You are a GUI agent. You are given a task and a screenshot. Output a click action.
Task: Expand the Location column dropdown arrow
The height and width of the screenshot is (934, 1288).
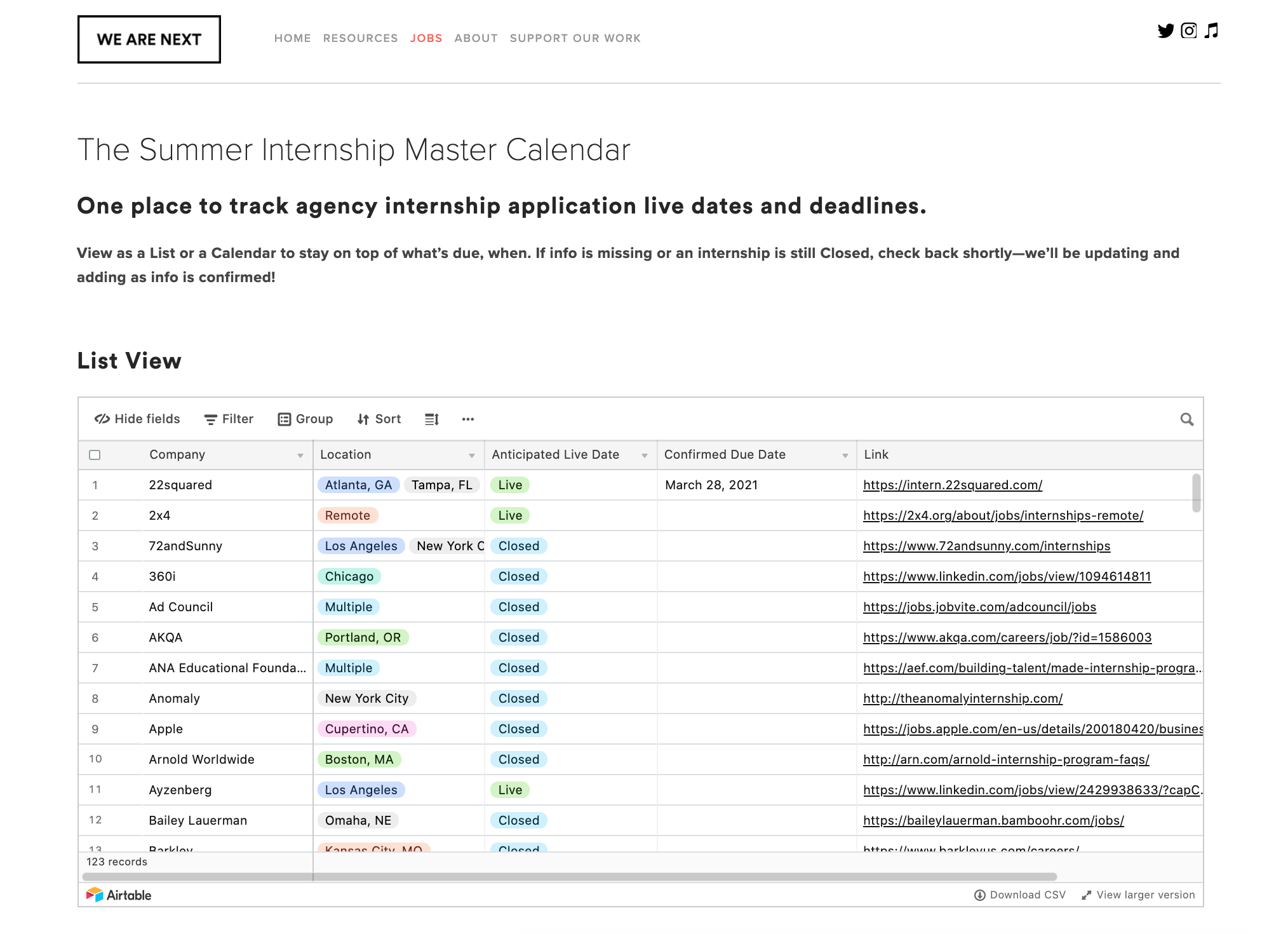(472, 456)
